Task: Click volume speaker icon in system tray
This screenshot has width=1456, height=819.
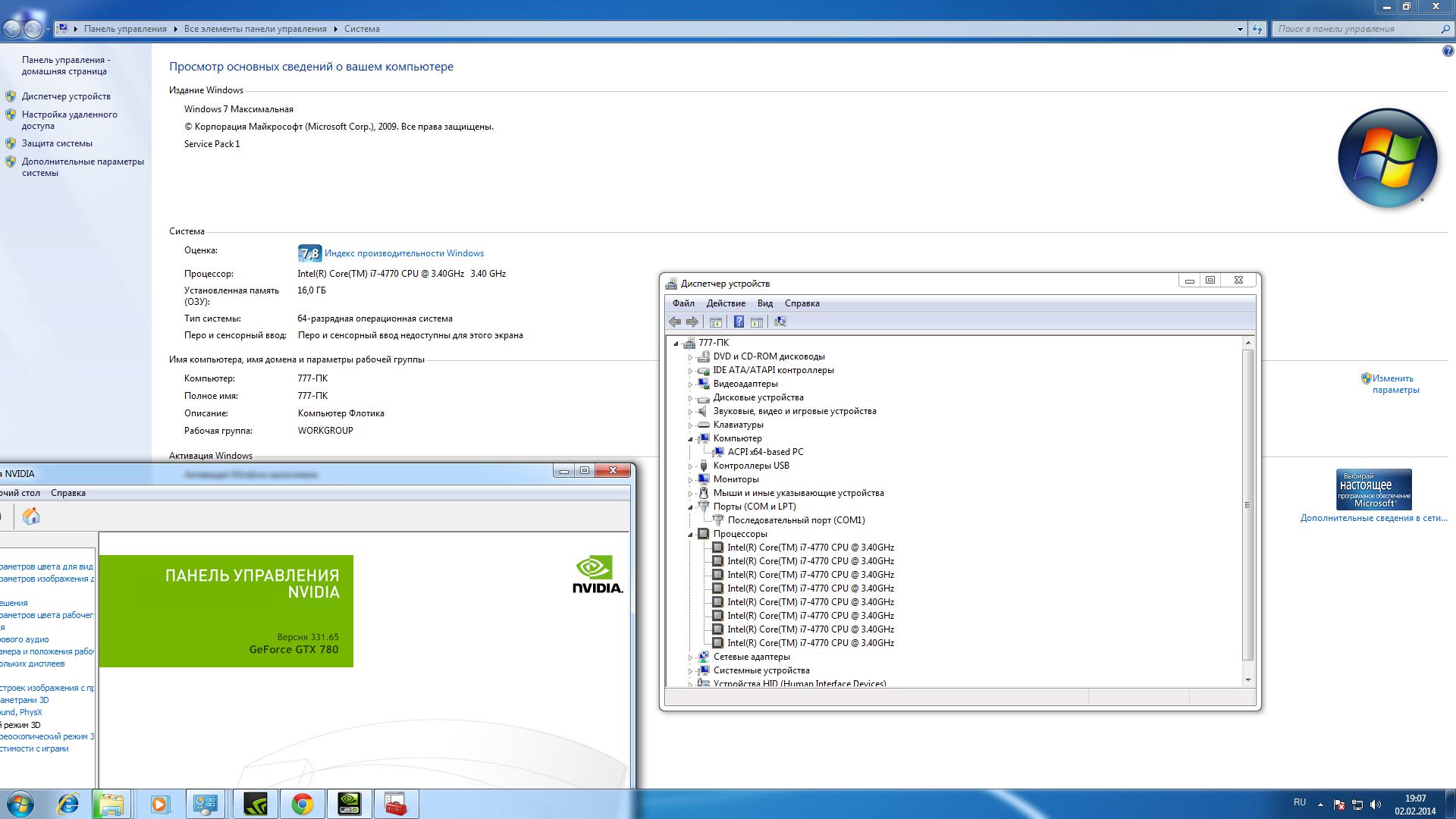Action: (1376, 805)
